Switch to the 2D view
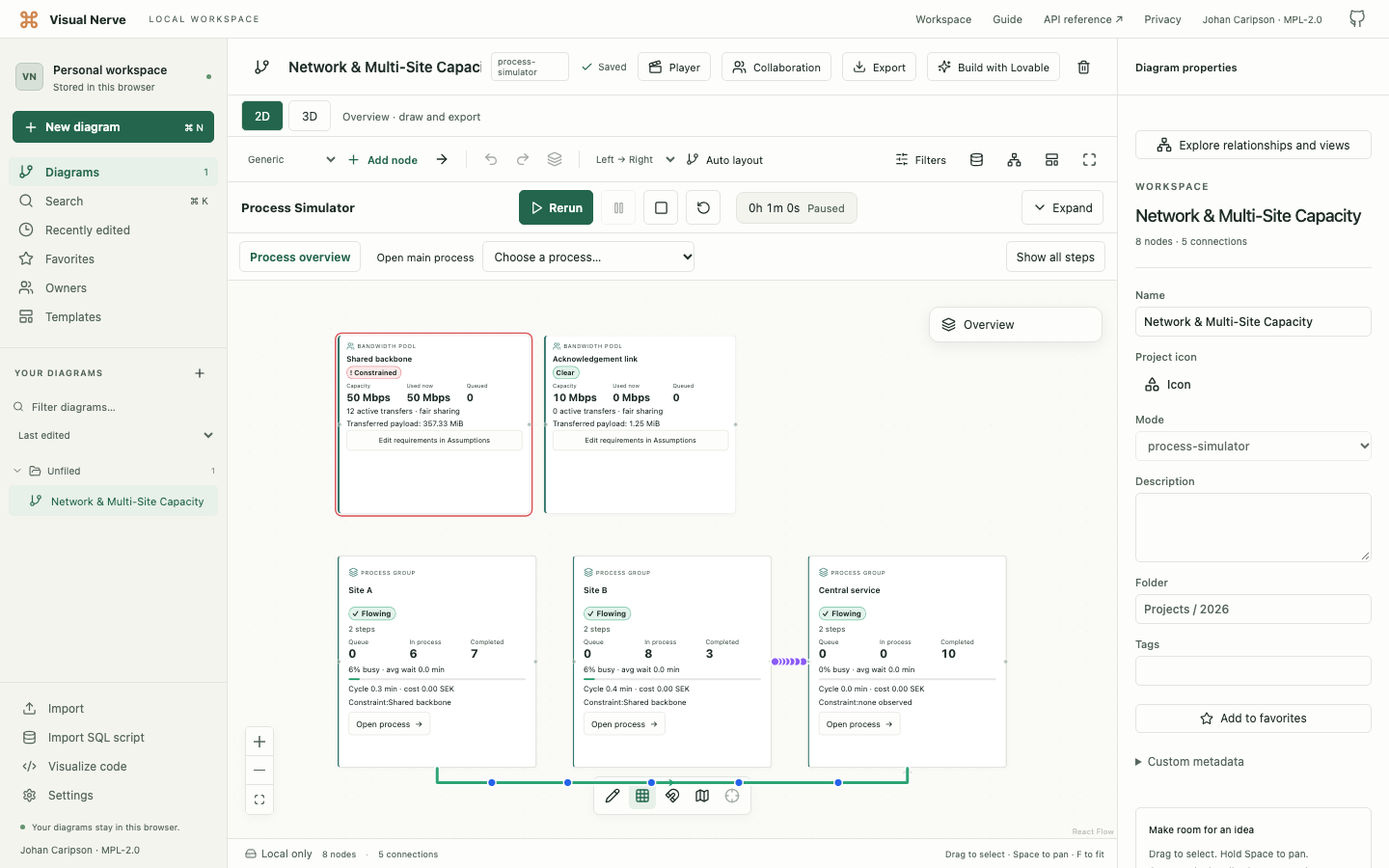 coord(262,117)
